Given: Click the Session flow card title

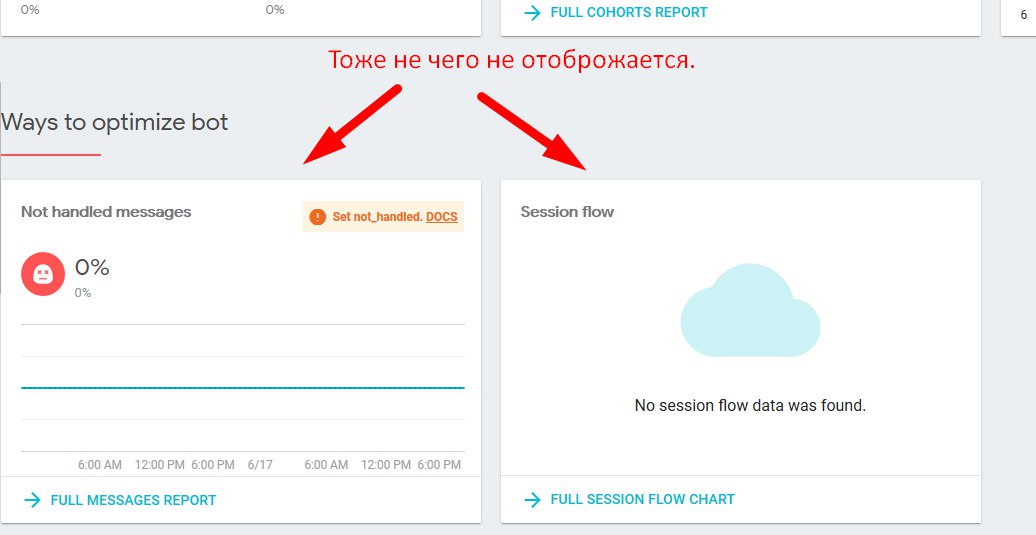Looking at the screenshot, I should [567, 212].
